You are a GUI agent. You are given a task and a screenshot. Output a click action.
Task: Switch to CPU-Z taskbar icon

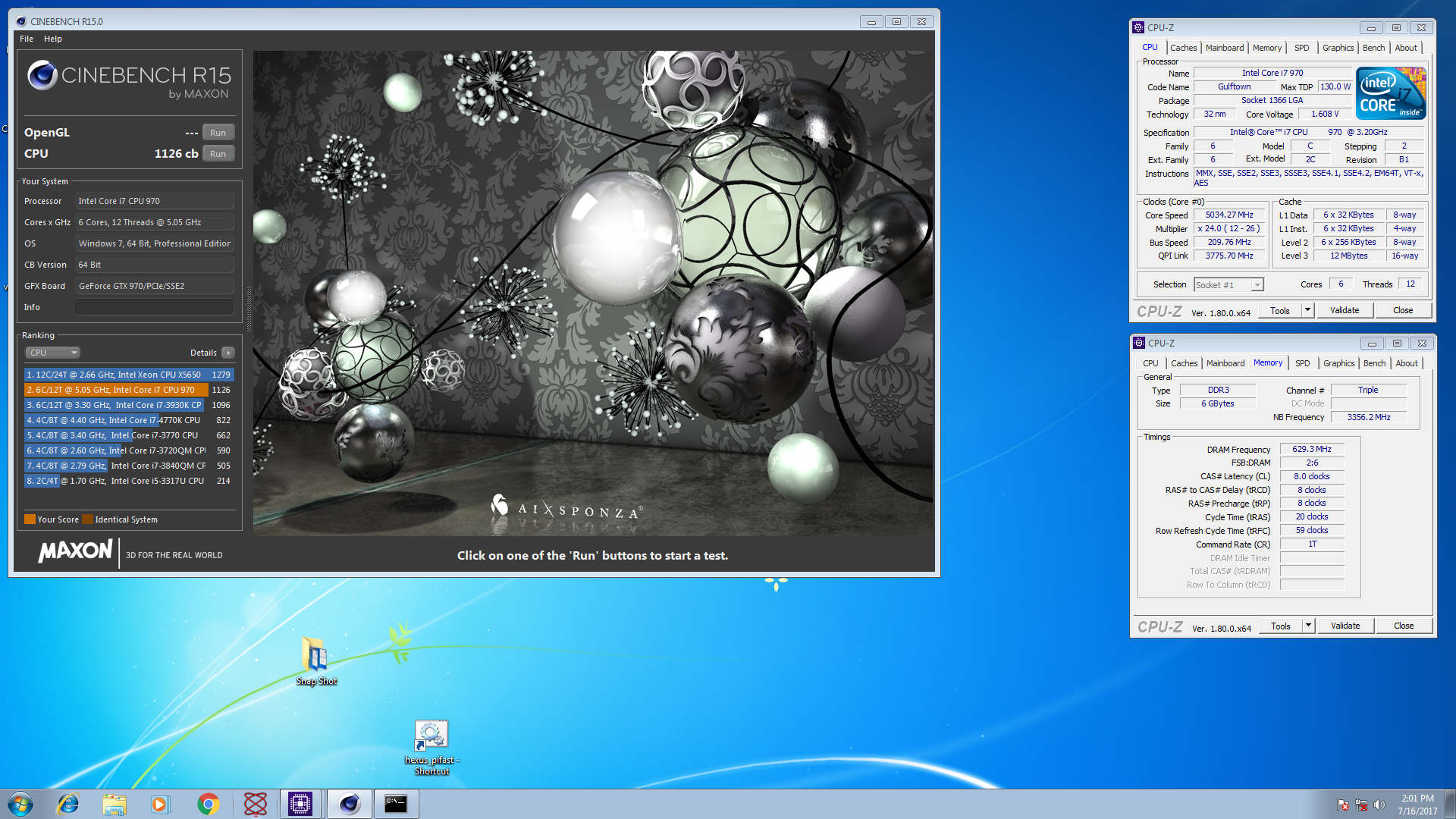click(x=301, y=804)
